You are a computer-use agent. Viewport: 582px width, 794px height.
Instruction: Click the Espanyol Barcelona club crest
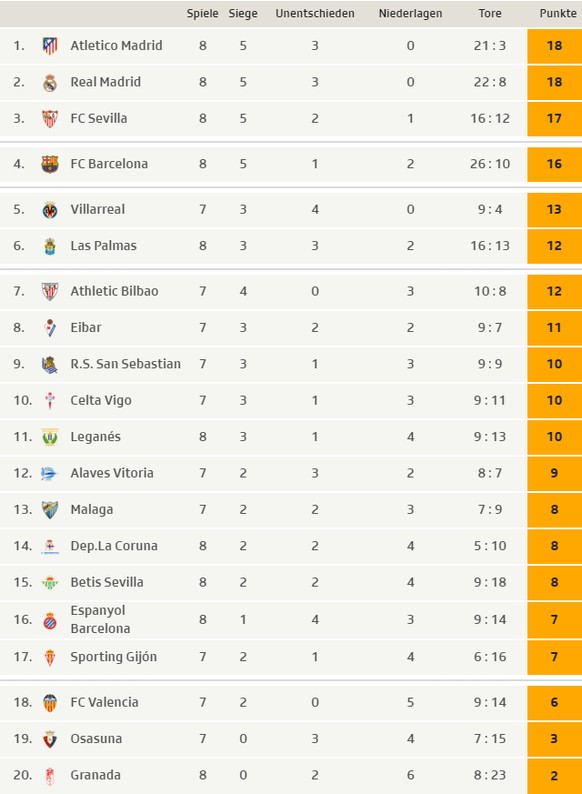click(50, 620)
